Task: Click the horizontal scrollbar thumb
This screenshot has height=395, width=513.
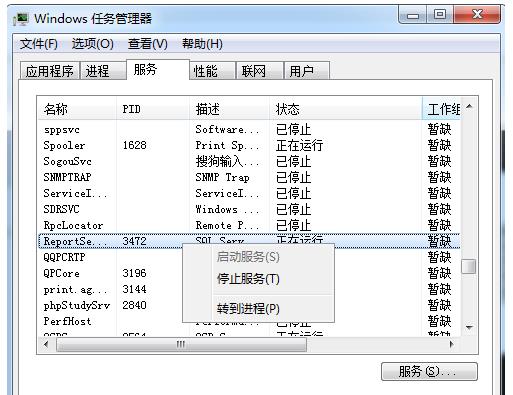Action: (x=181, y=344)
